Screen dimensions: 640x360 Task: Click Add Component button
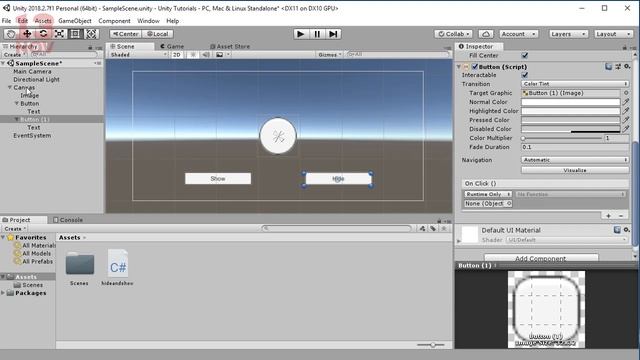point(541,258)
